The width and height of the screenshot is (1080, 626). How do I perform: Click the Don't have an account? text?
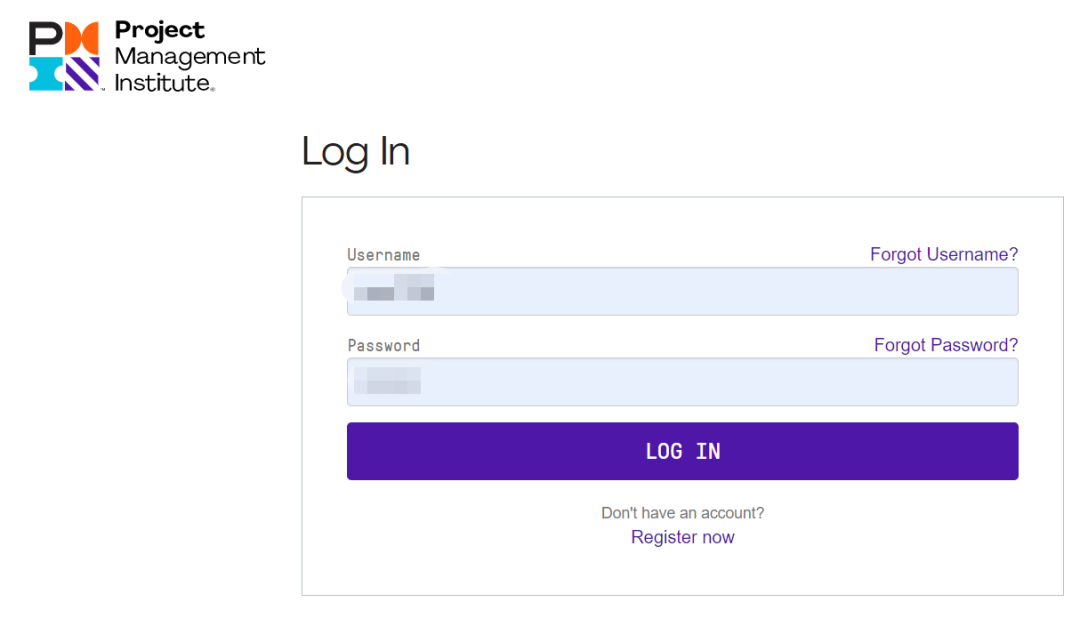coord(683,513)
